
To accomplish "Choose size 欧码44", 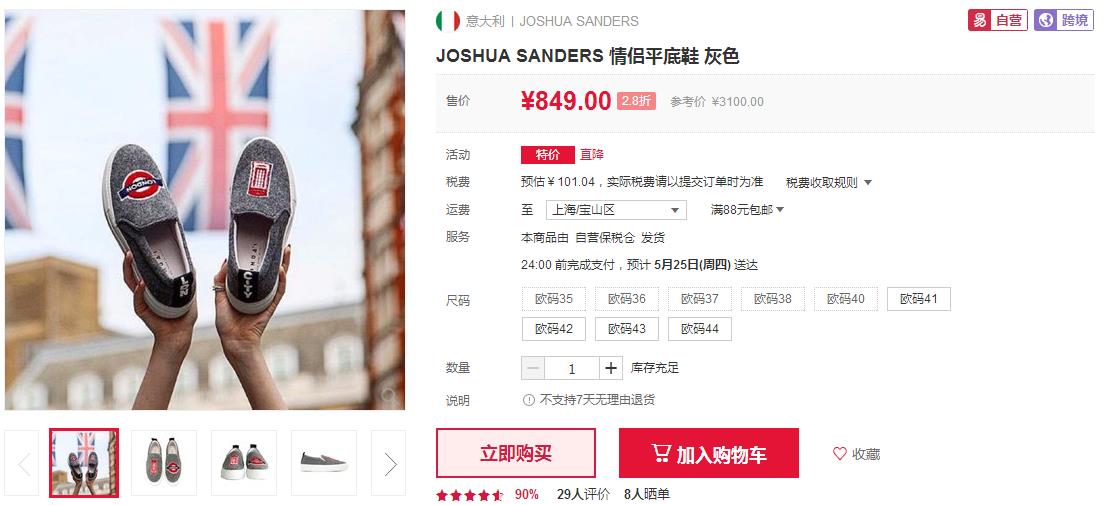I will pyautogui.click(x=700, y=329).
